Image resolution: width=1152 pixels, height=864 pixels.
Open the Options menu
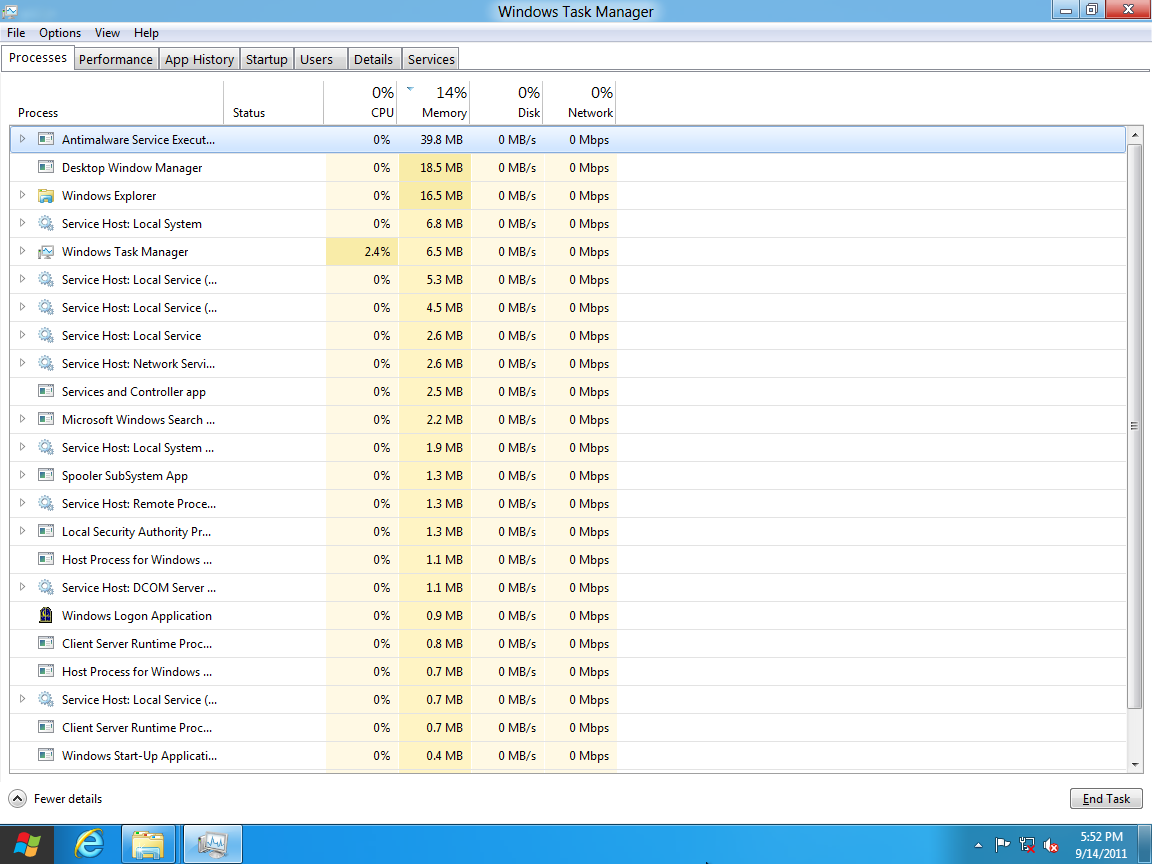pos(60,32)
